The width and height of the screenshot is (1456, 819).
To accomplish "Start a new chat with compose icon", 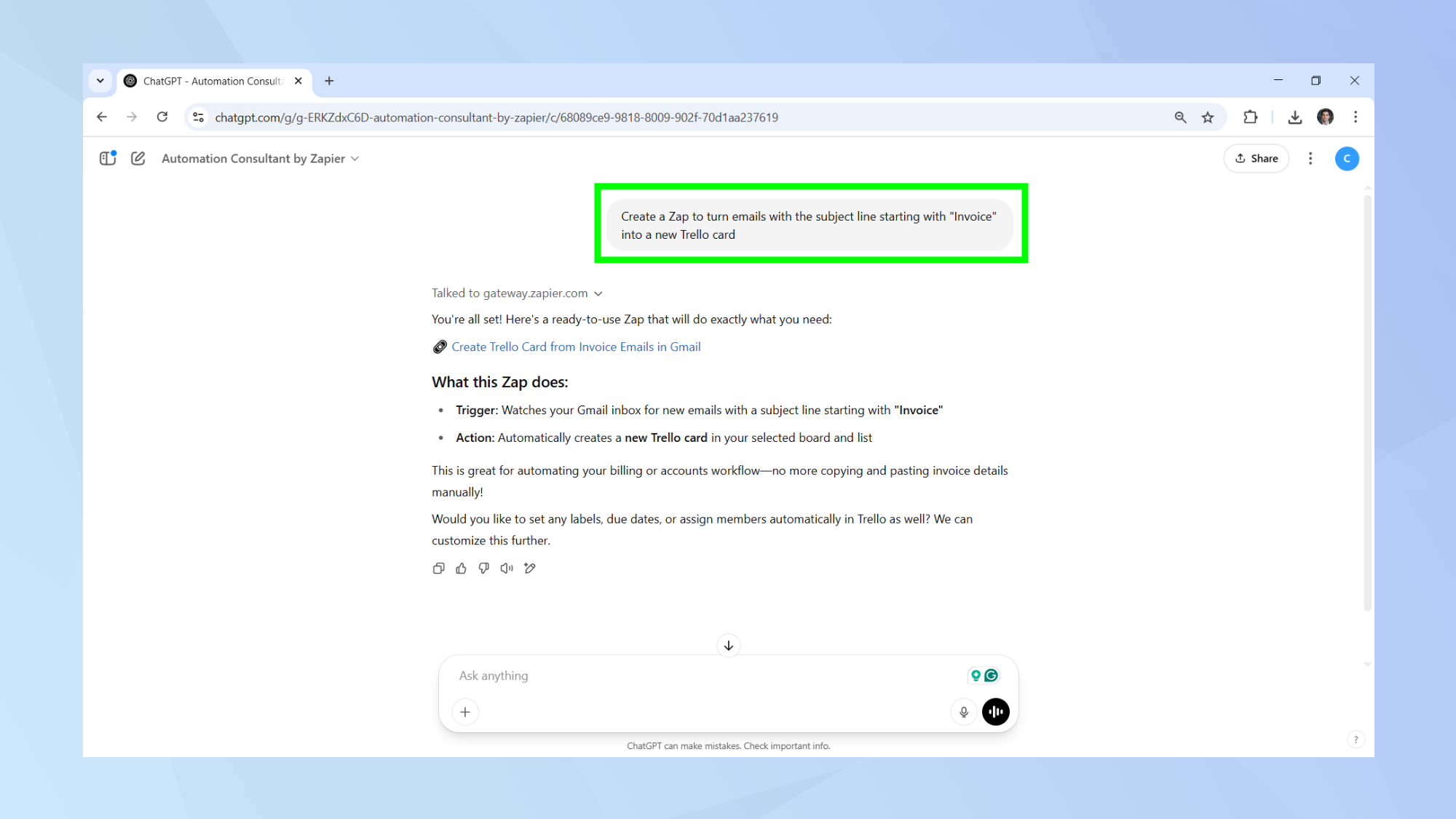I will [x=138, y=158].
